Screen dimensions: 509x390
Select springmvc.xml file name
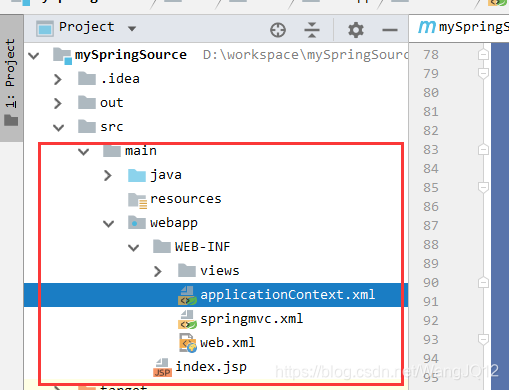pos(252,319)
